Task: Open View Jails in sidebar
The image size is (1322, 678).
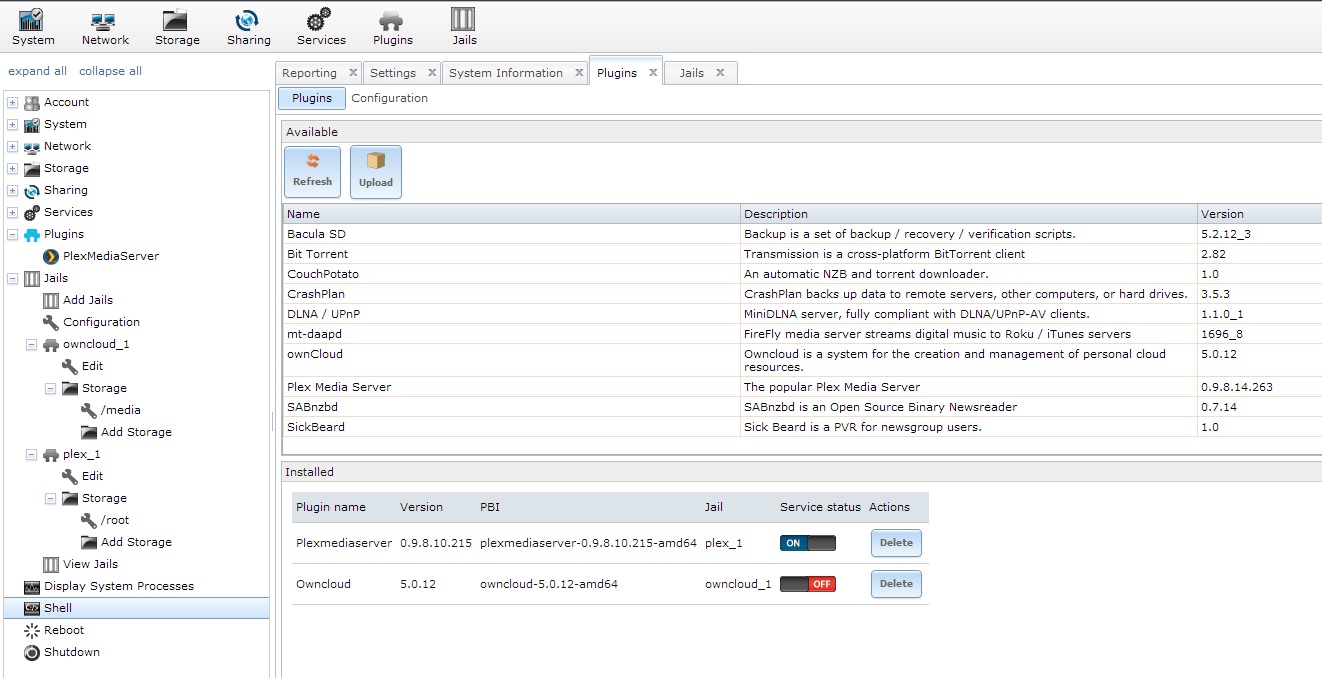Action: click(81, 564)
